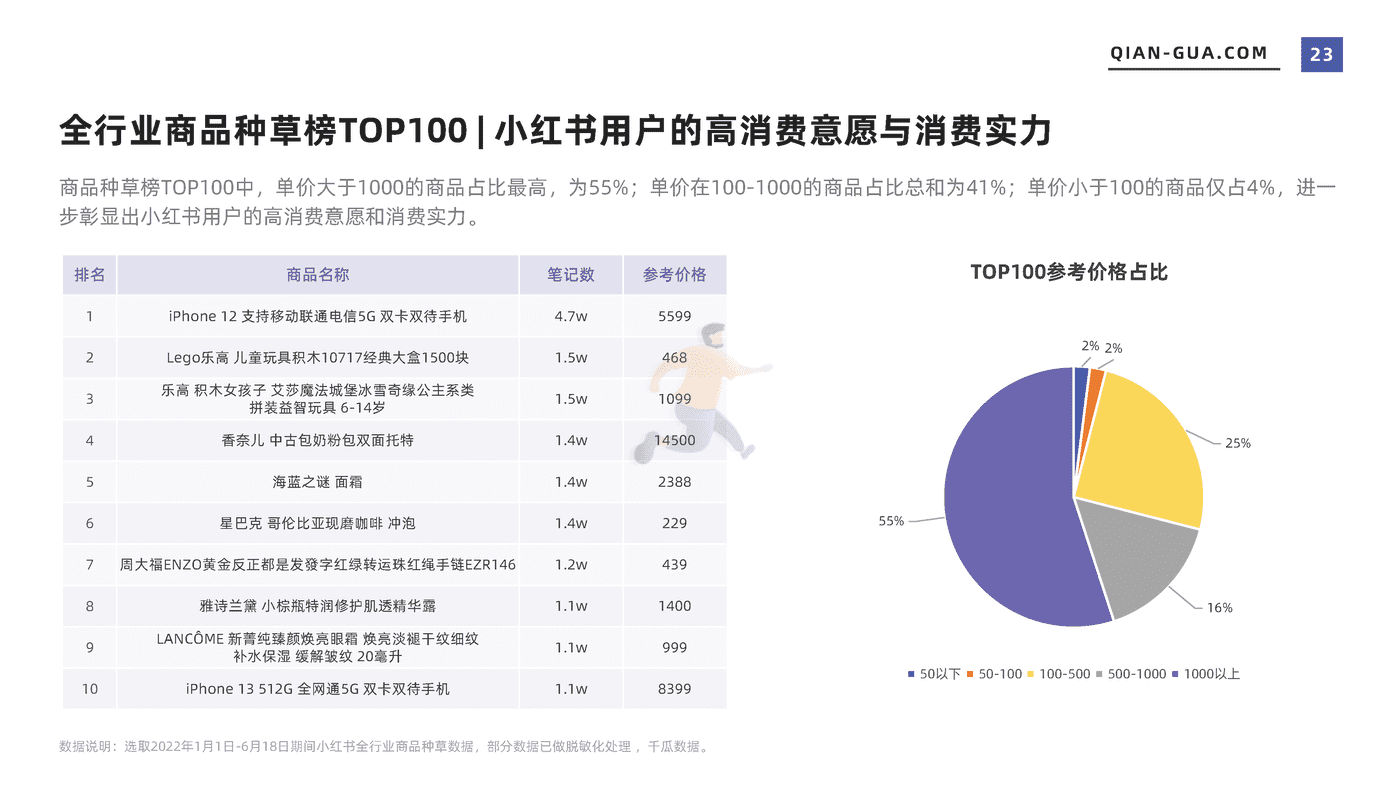This screenshot has height=788, width=1400.
Task: Select the 周大福ENZO黄金 product cell
Action: click(318, 565)
